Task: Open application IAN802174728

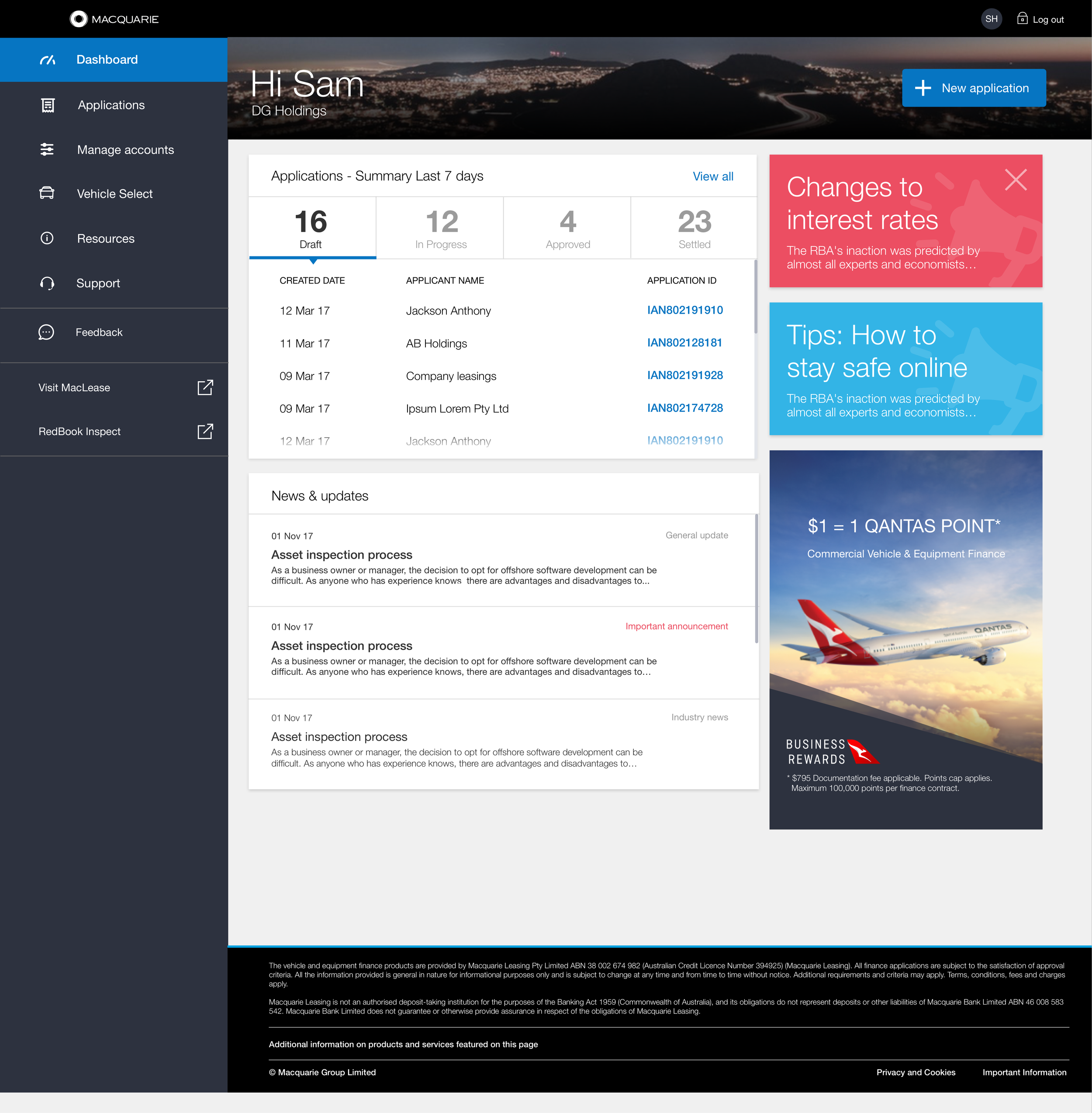Action: [685, 408]
